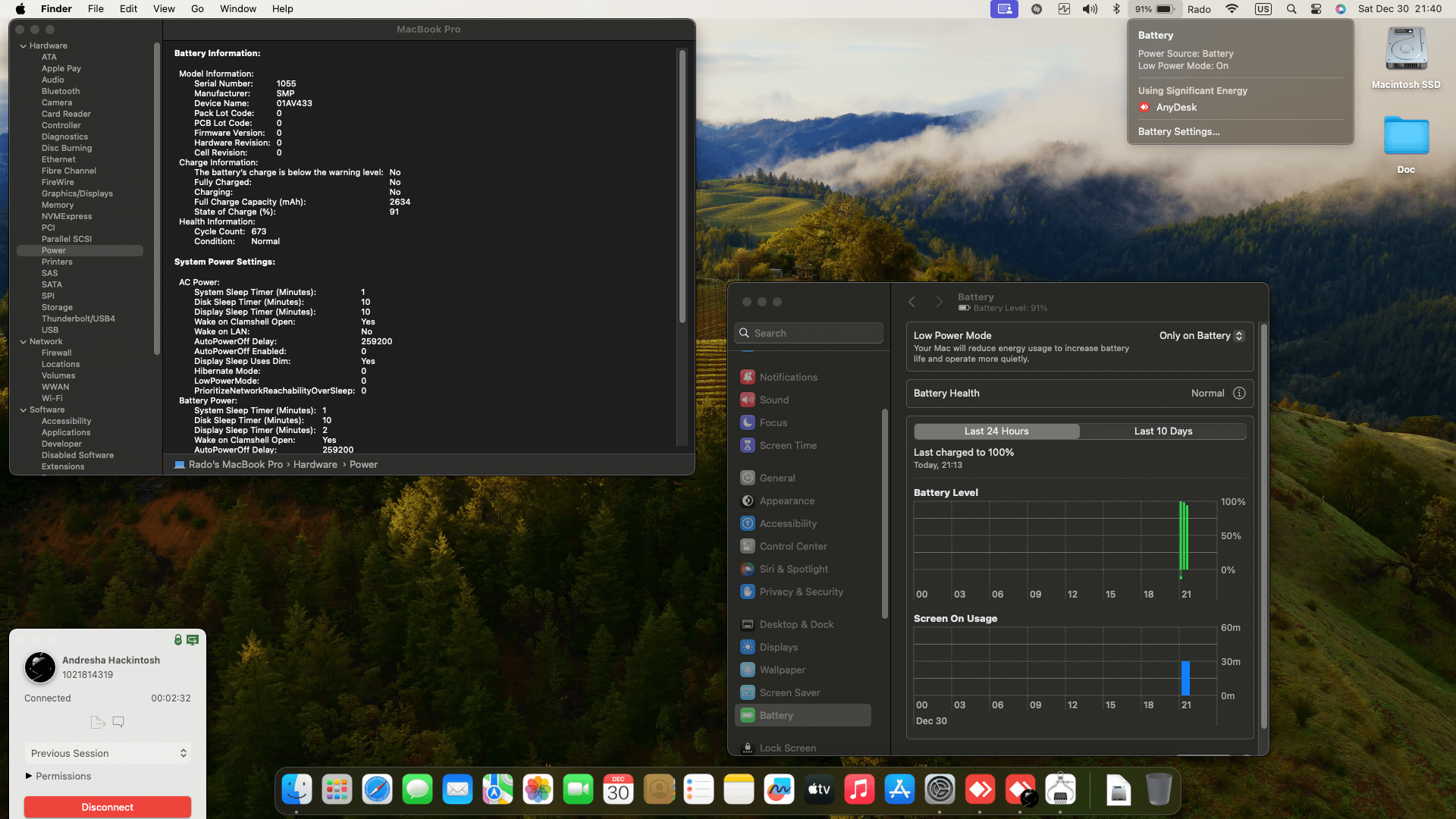Screen dimensions: 1456x819
Task: Click the Battery Health info icon
Action: (1239, 393)
